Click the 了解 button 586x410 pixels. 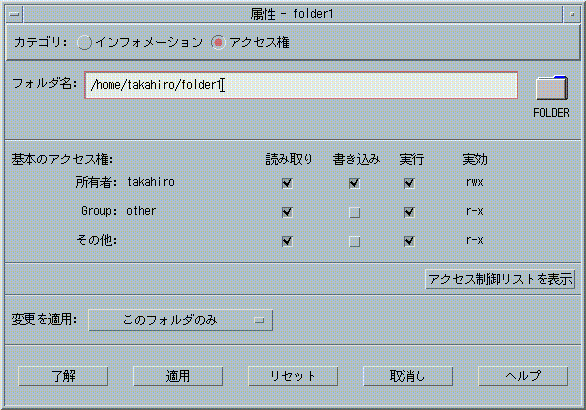[x=63, y=376]
